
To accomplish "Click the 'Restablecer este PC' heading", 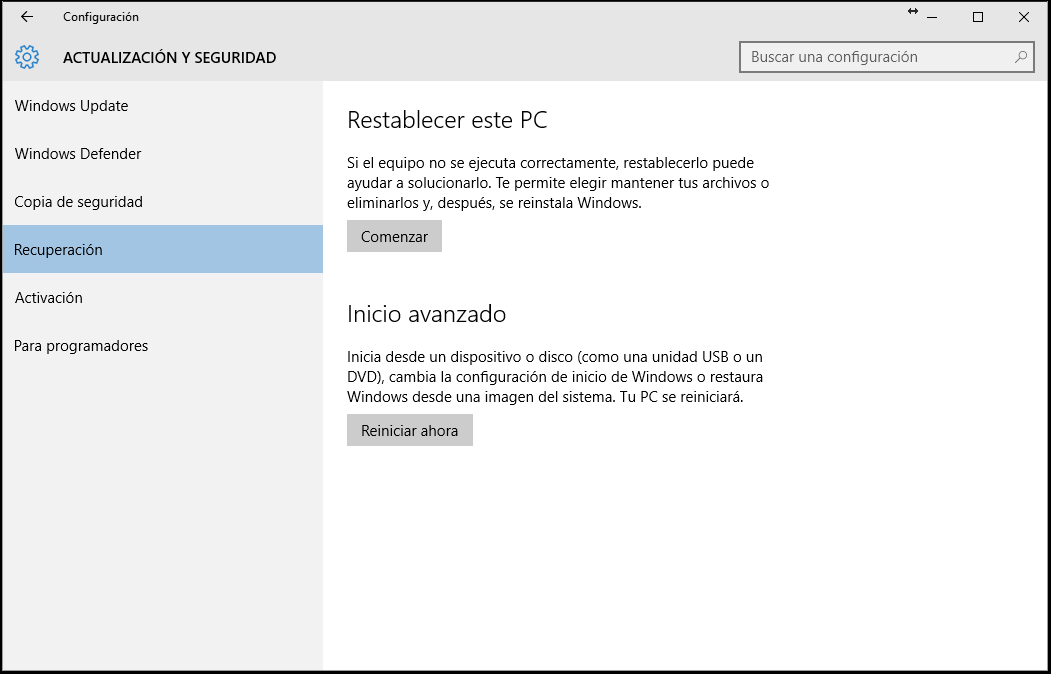I will tap(447, 120).
